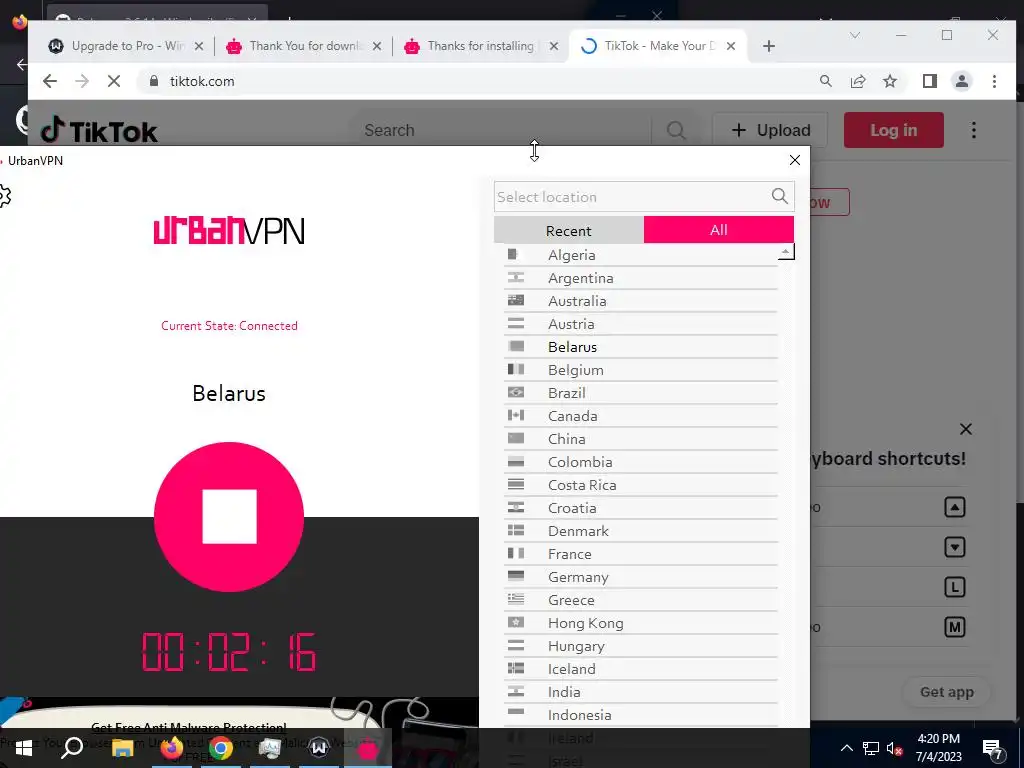Viewport: 1024px width, 768px height.
Task: Stop loading the TikTok page
Action: (x=114, y=81)
